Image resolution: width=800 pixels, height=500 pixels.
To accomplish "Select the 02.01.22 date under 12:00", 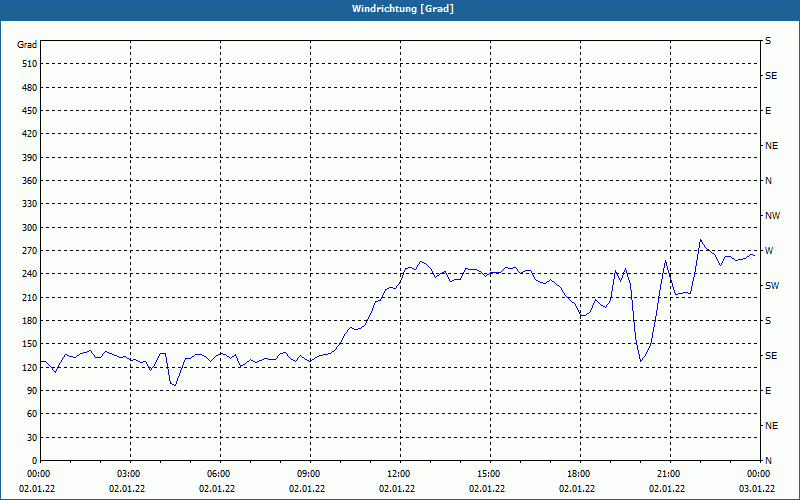I will coord(397,489).
